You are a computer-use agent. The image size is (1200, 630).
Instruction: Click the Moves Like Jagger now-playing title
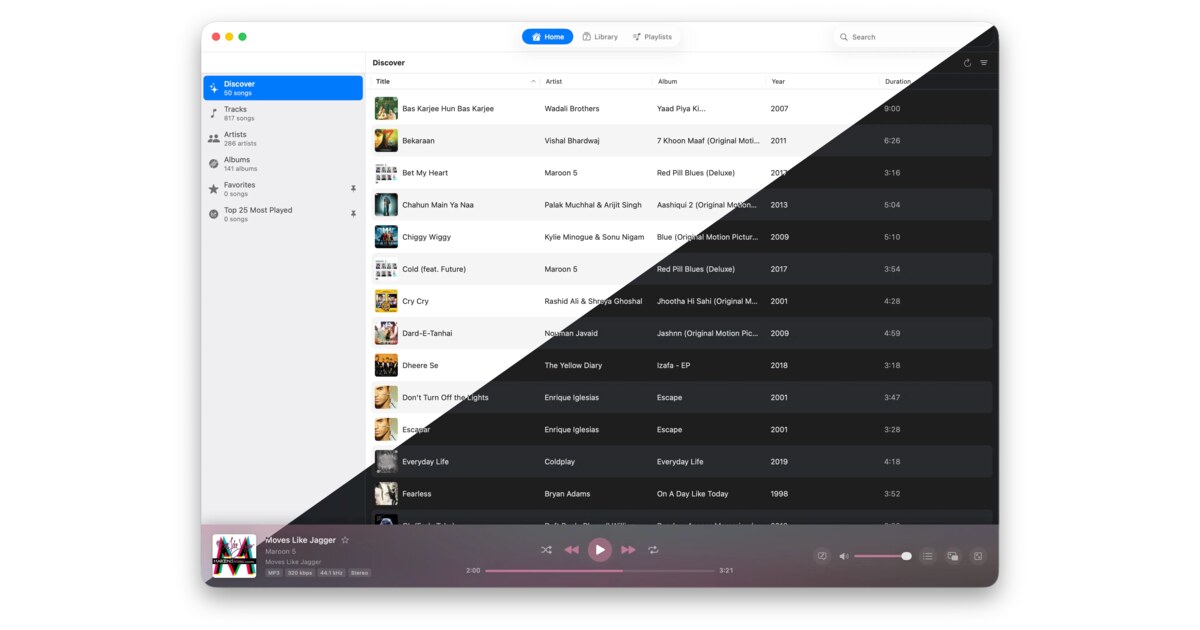point(300,540)
